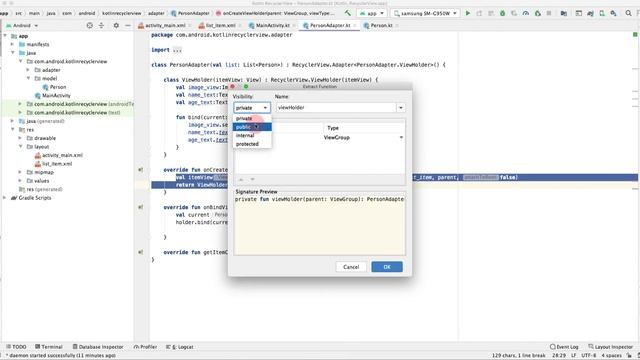
Task: Click the override gutter icon beside getItemCount
Action: (140, 252)
